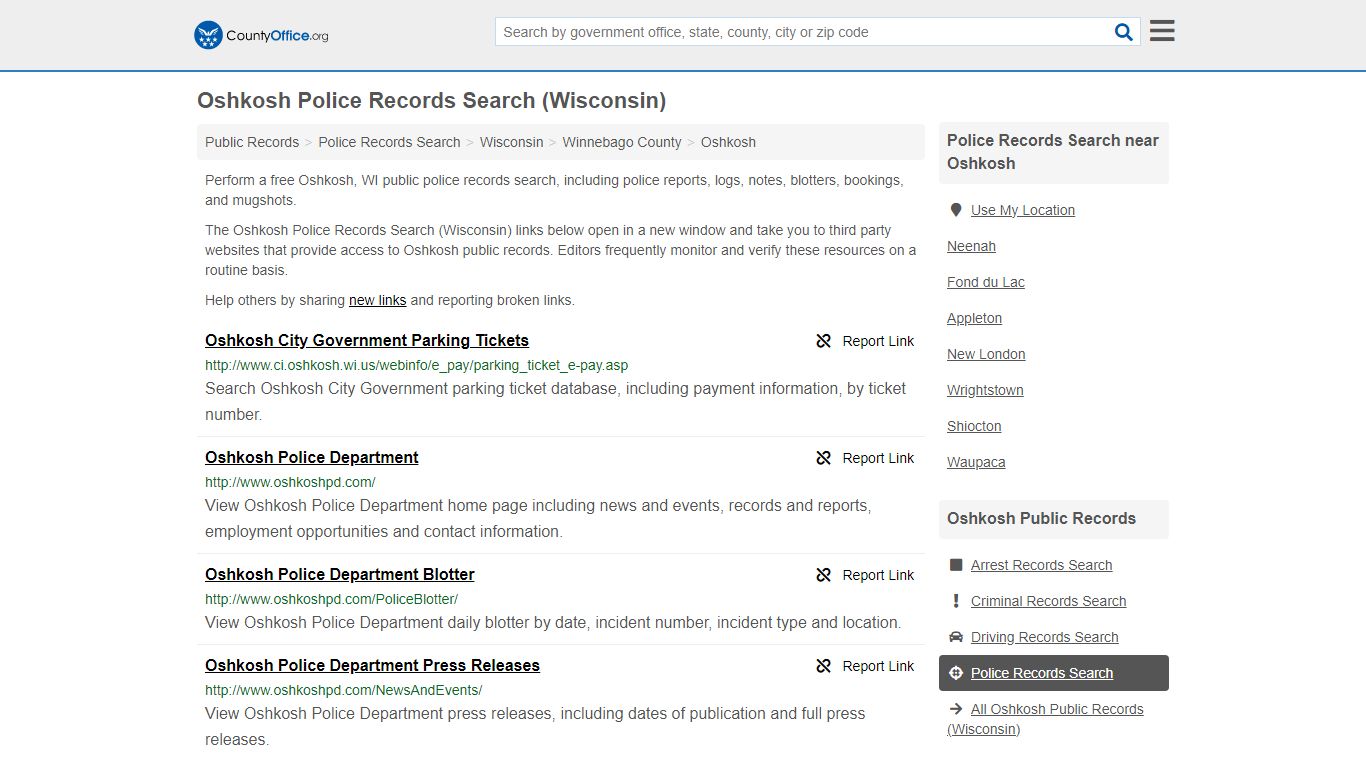Visit the parking_ticket_e-pay.asp URL
This screenshot has height=768, width=1366.
pyautogui.click(x=416, y=365)
